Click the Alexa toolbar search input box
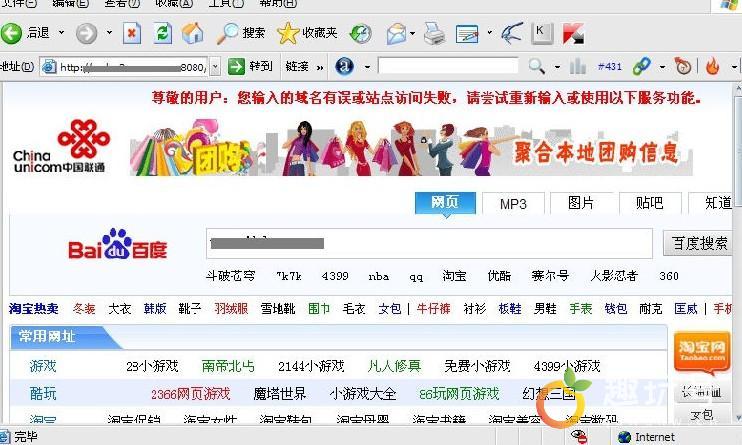Screen dimensions: 742x445 [x=448, y=66]
